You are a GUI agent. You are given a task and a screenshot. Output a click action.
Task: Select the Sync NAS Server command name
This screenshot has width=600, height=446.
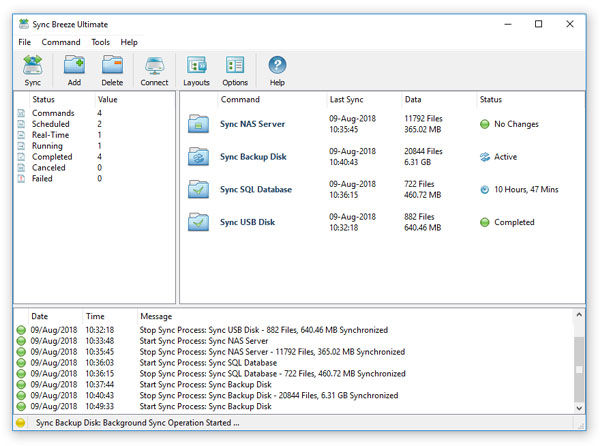pyautogui.click(x=253, y=124)
